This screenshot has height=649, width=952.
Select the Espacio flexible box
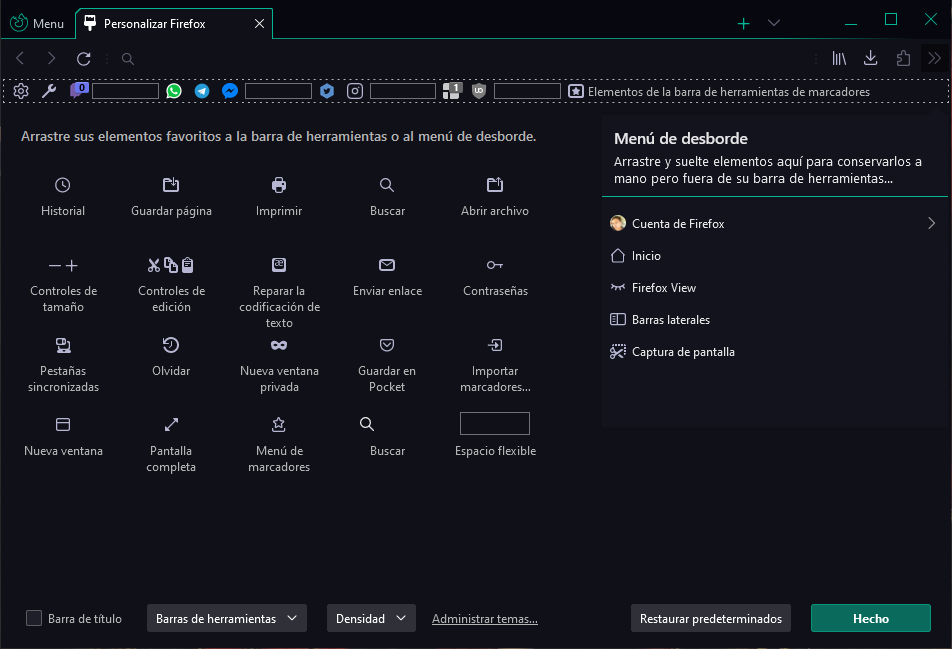495,424
